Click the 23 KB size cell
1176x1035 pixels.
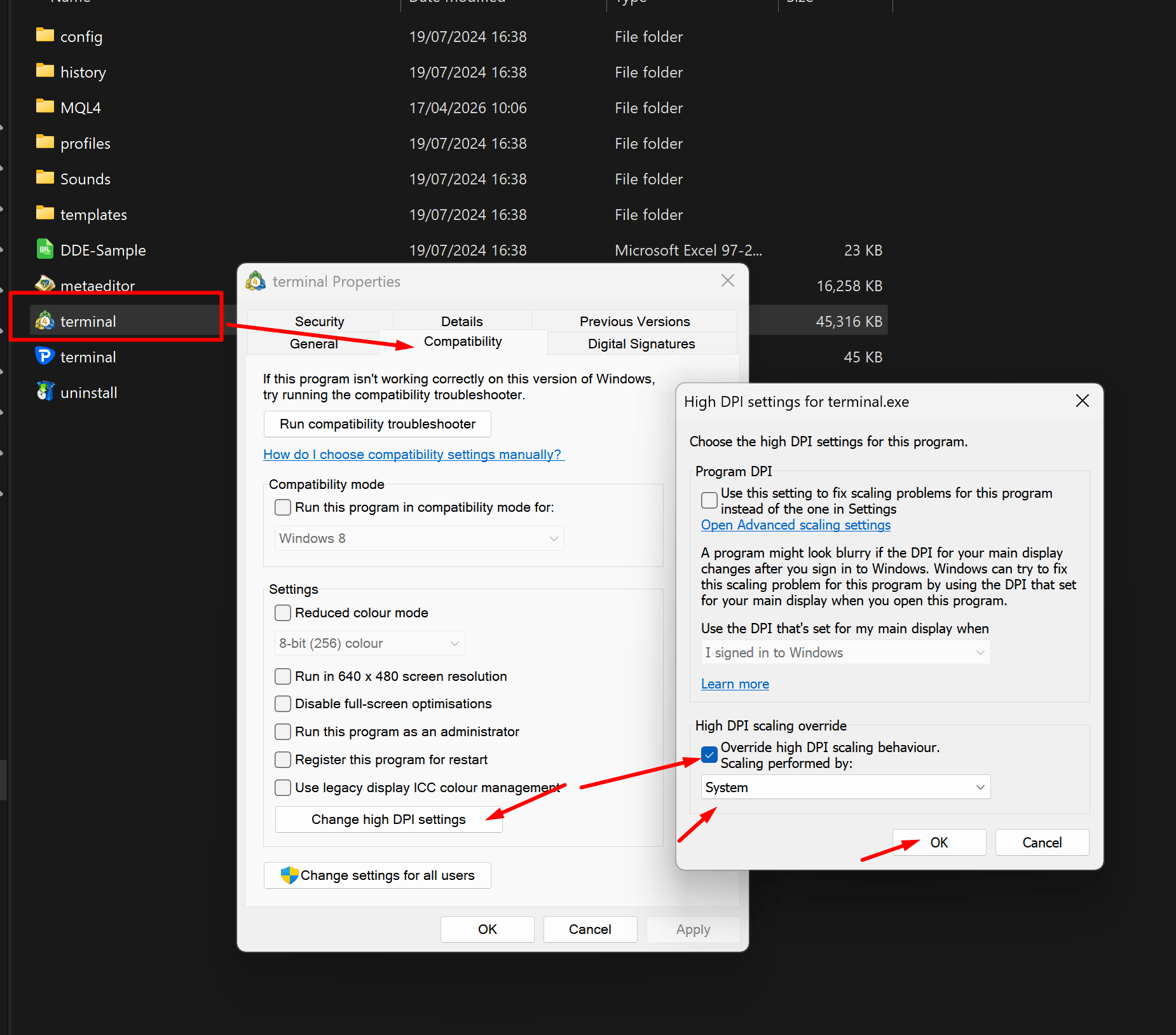pyautogui.click(x=863, y=250)
